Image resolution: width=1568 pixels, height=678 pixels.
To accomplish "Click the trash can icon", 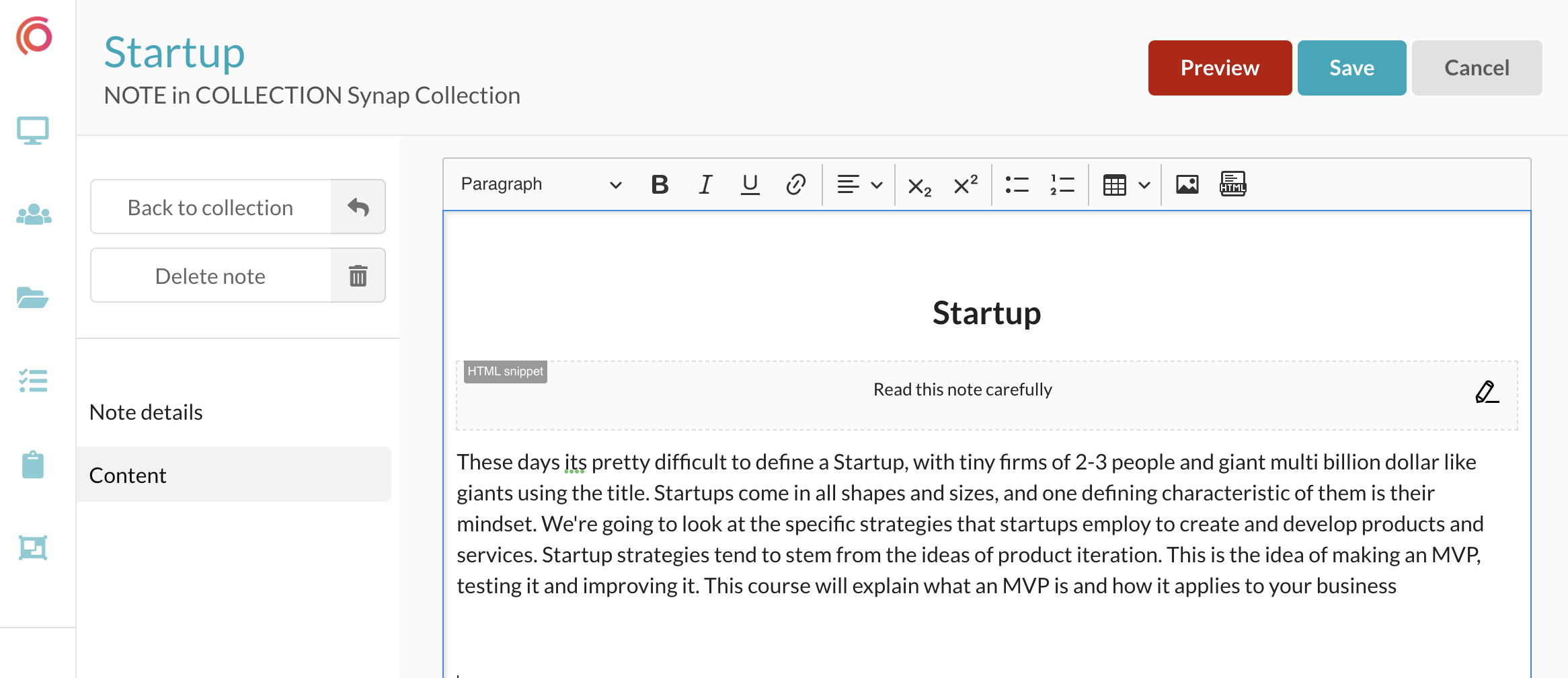I will coord(358,276).
